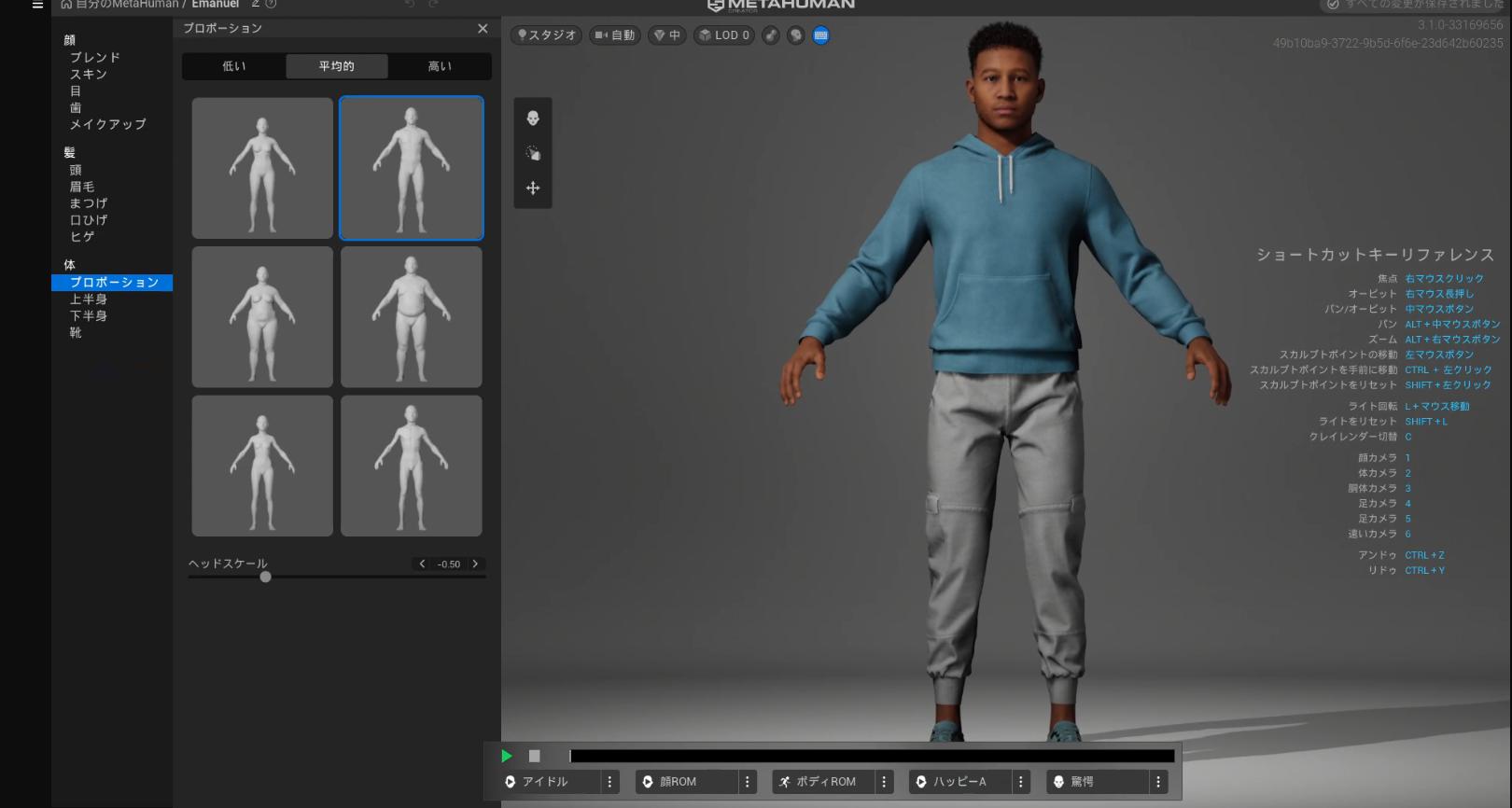This screenshot has height=808, width=1512.
Task: Open 上半身 tops settings in sidebar
Action: pos(89,300)
